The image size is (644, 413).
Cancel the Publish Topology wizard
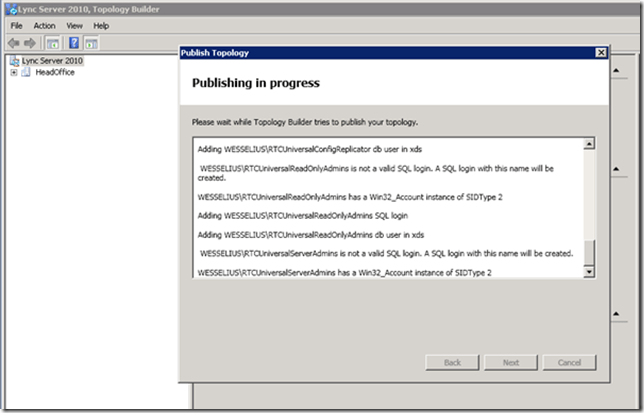click(x=569, y=362)
